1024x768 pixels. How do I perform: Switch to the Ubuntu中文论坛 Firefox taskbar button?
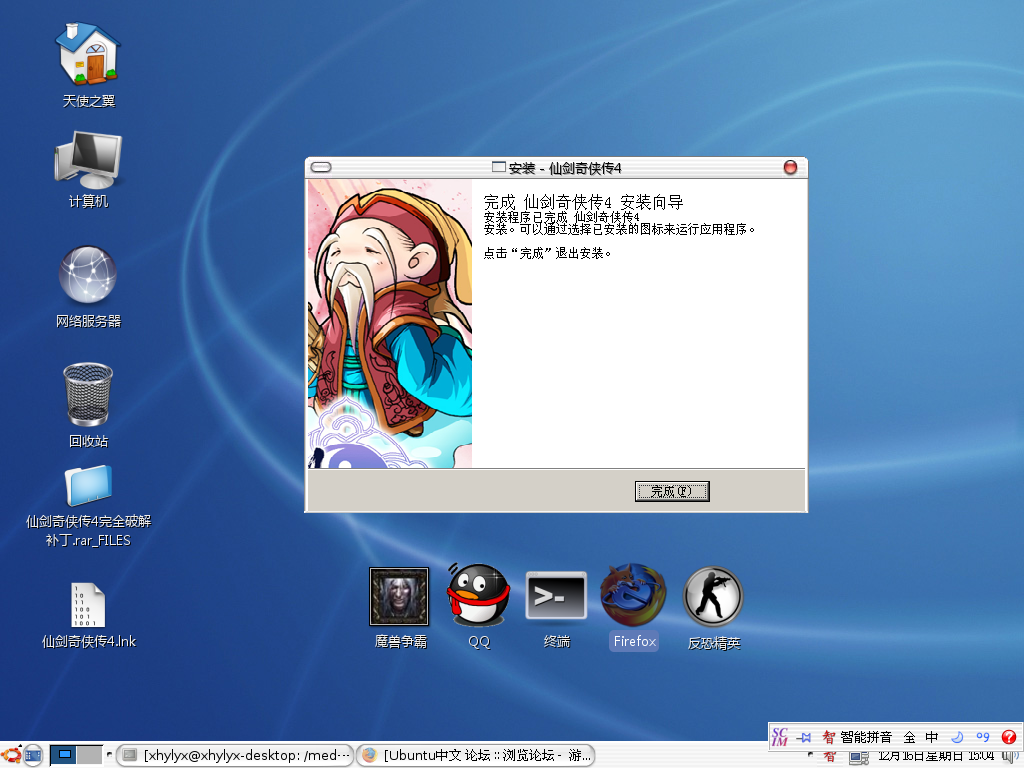point(475,755)
